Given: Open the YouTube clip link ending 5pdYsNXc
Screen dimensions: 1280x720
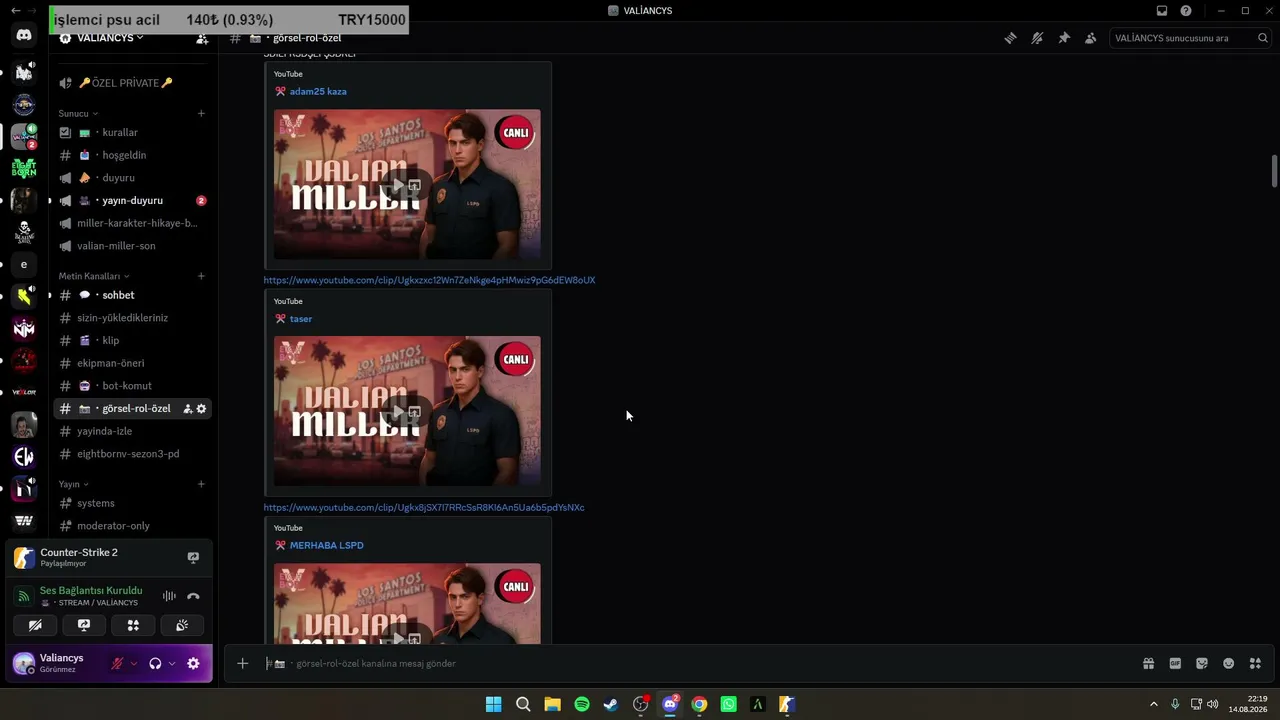Looking at the screenshot, I should point(424,507).
